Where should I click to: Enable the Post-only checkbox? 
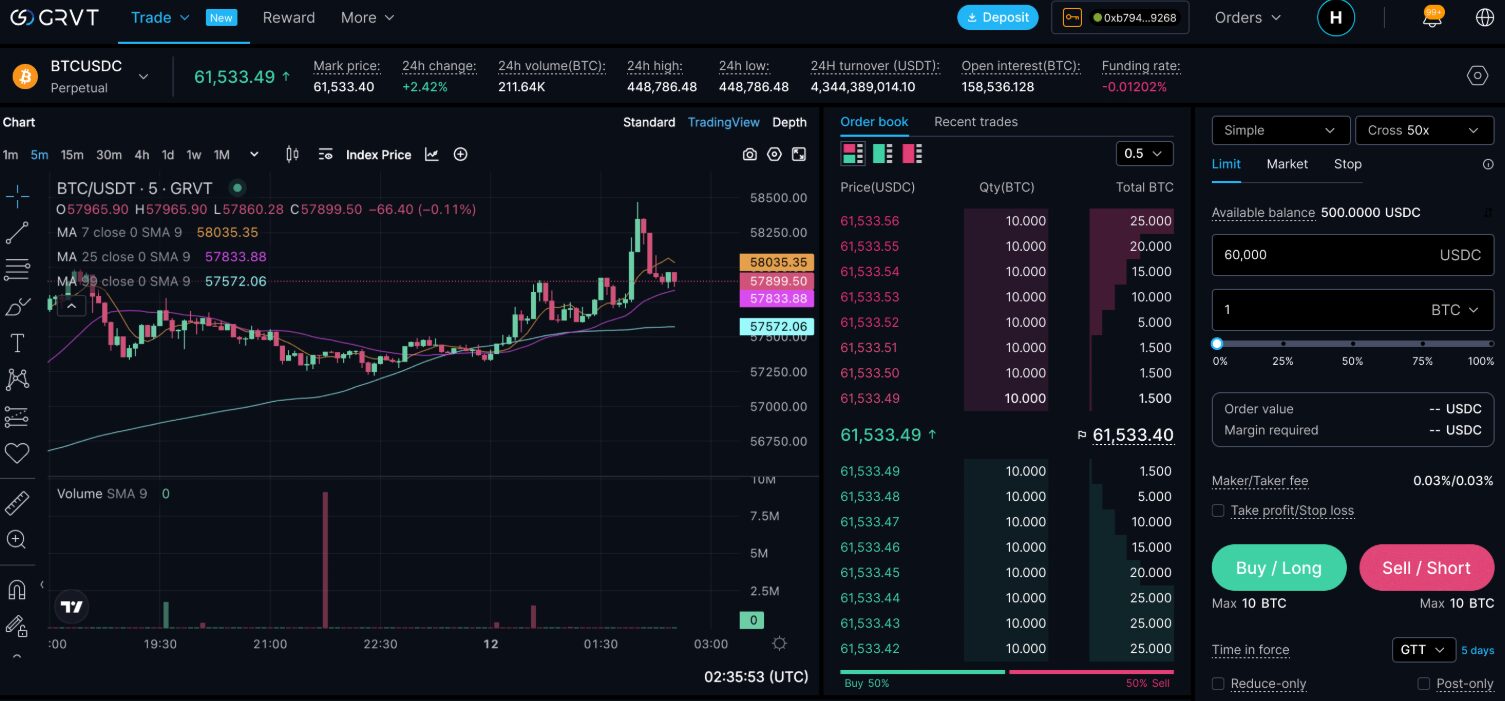1424,684
